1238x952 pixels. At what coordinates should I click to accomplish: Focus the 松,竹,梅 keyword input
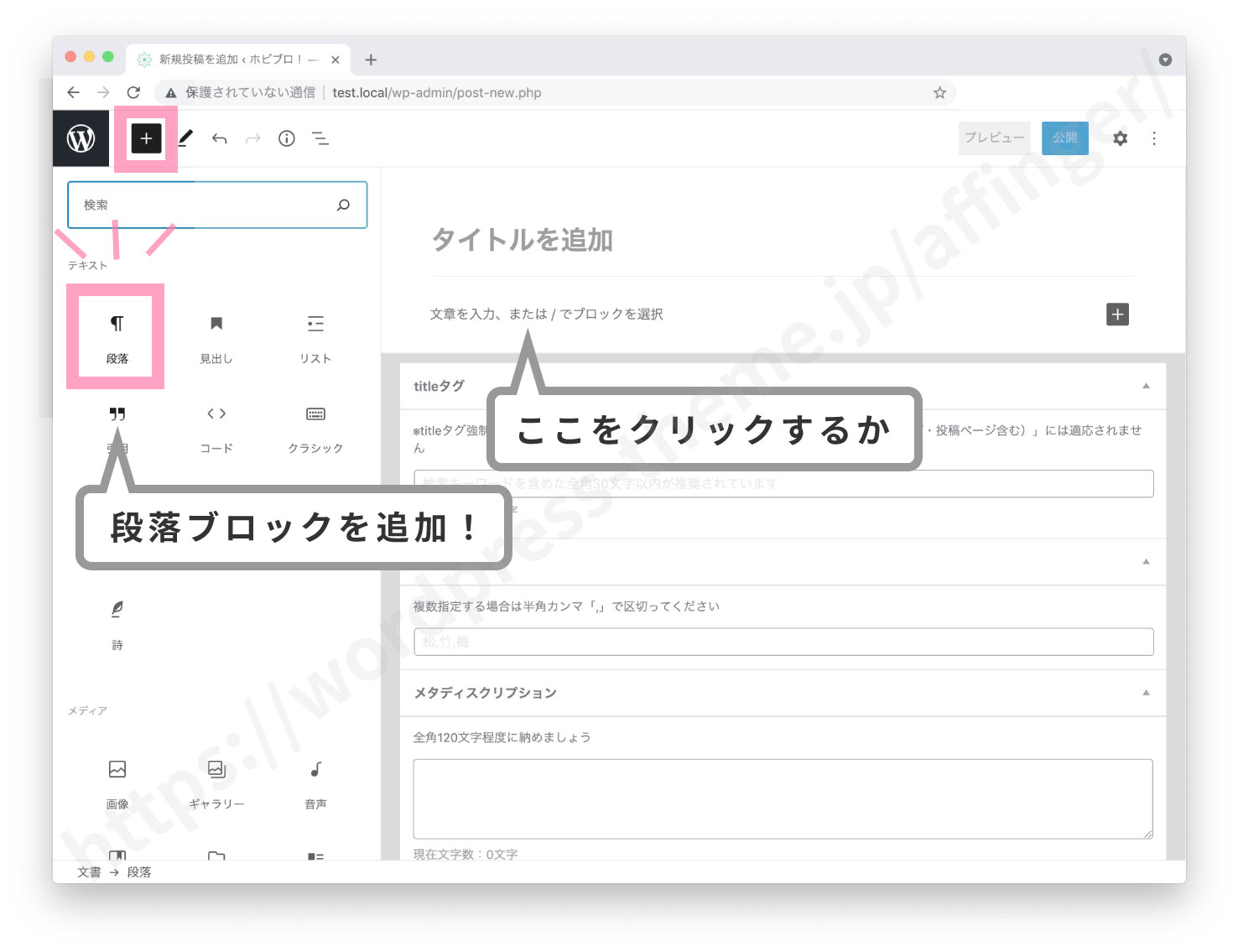[783, 642]
